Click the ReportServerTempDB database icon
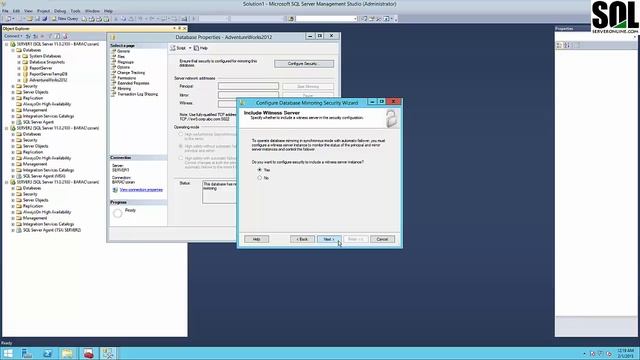The height and width of the screenshot is (360, 640). coord(25,74)
